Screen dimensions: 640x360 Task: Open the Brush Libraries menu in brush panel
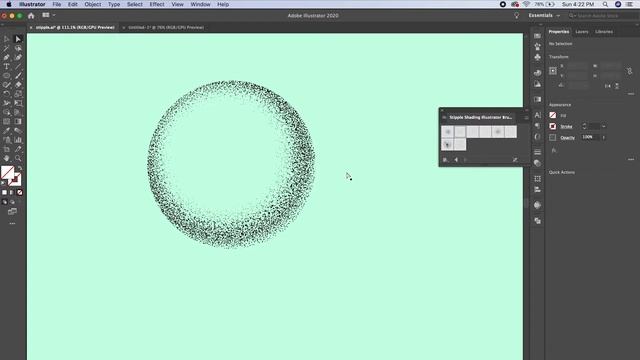[x=445, y=160]
